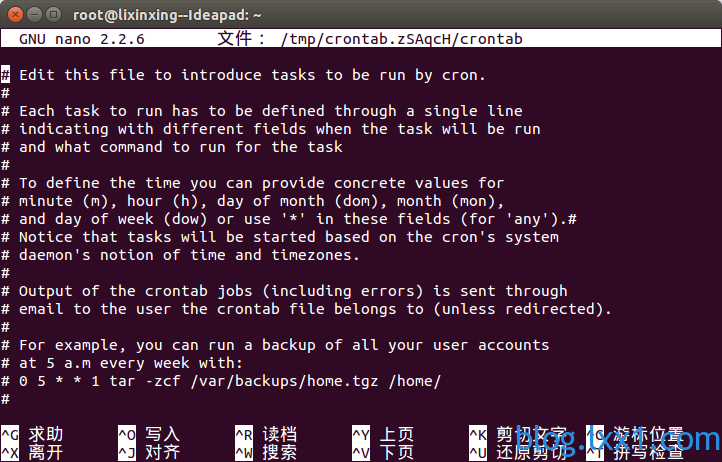The image size is (722, 462).
Task: Select the ^O 写入 write-out shortcut
Action: click(149, 434)
